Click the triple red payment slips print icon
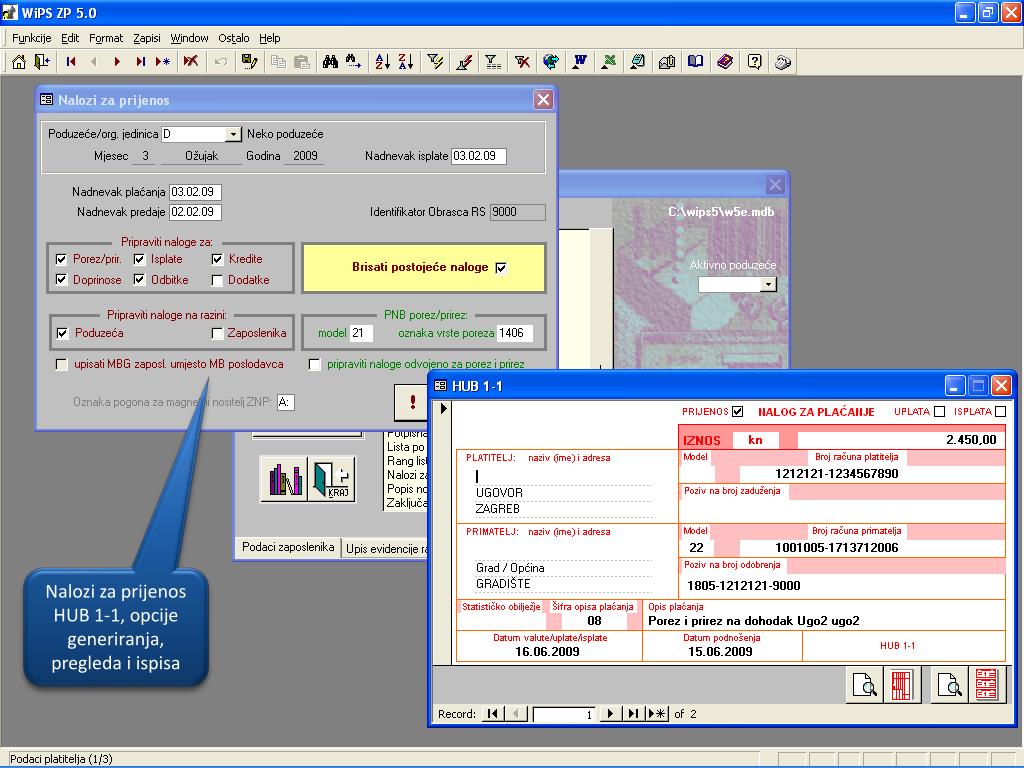This screenshot has width=1024, height=768. point(986,685)
